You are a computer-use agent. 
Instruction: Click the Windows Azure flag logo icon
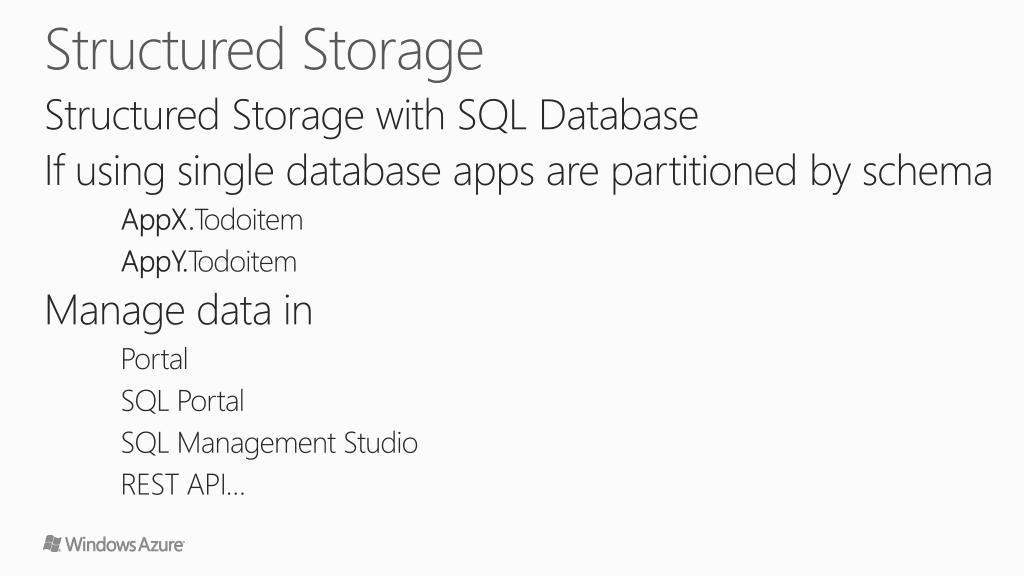52,543
